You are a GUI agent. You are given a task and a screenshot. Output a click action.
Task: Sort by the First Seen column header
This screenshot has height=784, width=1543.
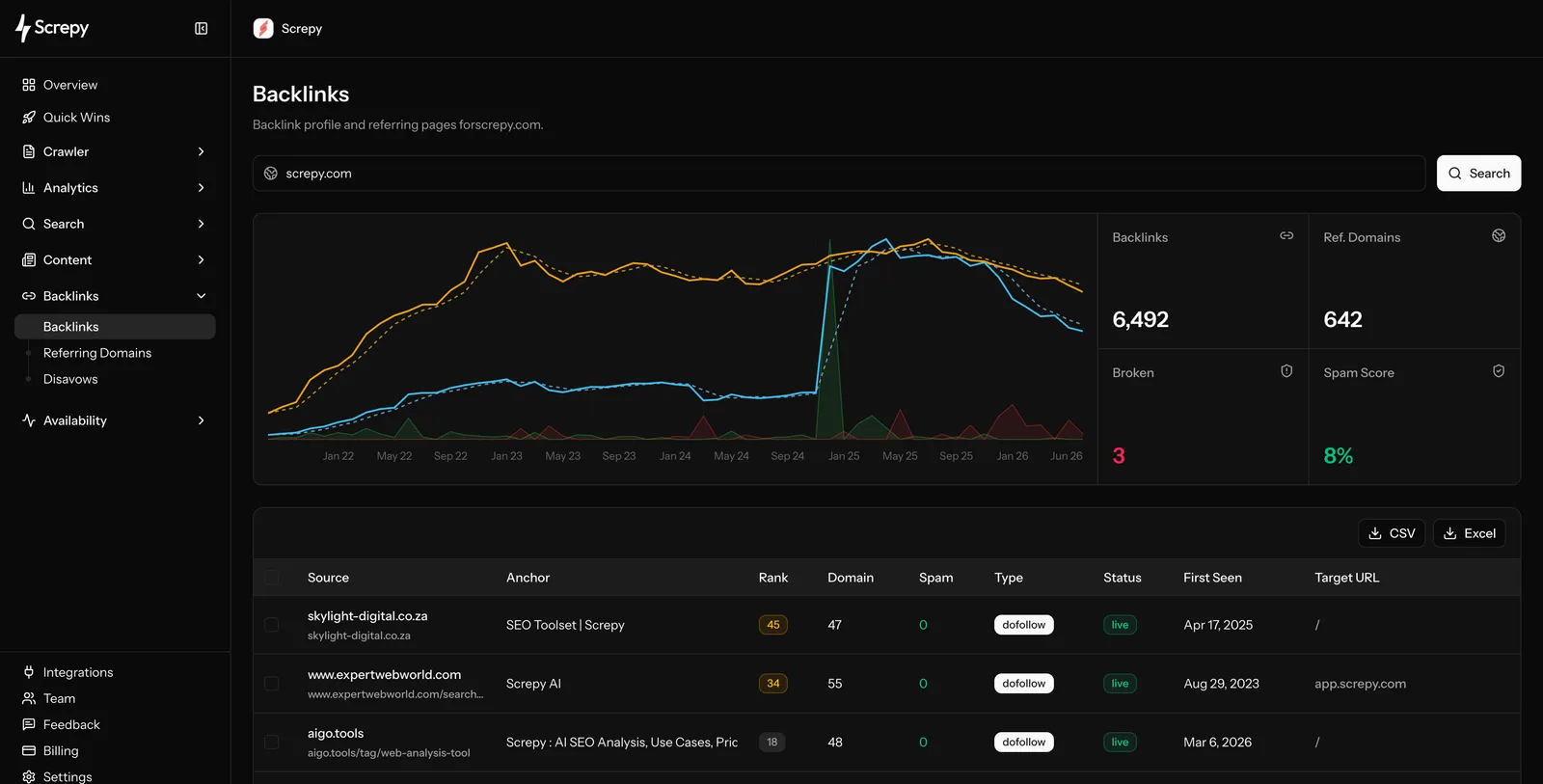pyautogui.click(x=1212, y=578)
